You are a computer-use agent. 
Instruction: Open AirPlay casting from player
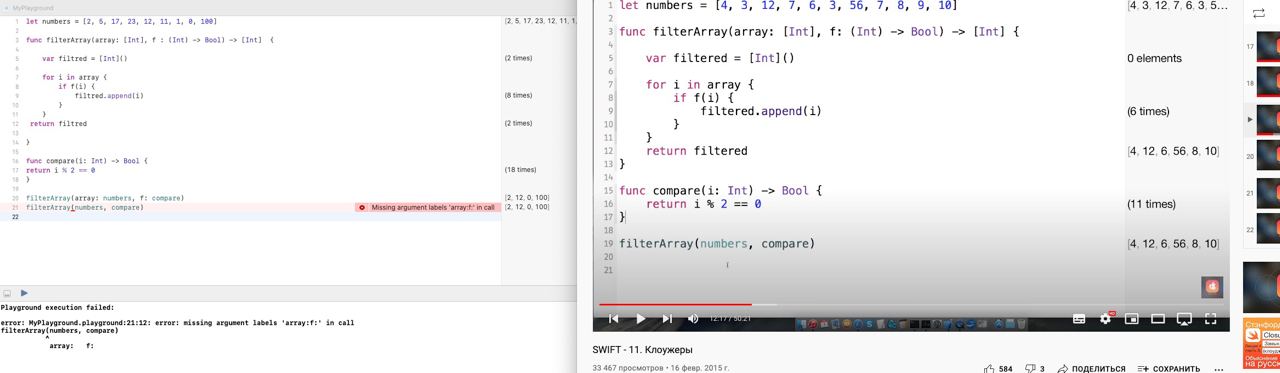(1184, 319)
